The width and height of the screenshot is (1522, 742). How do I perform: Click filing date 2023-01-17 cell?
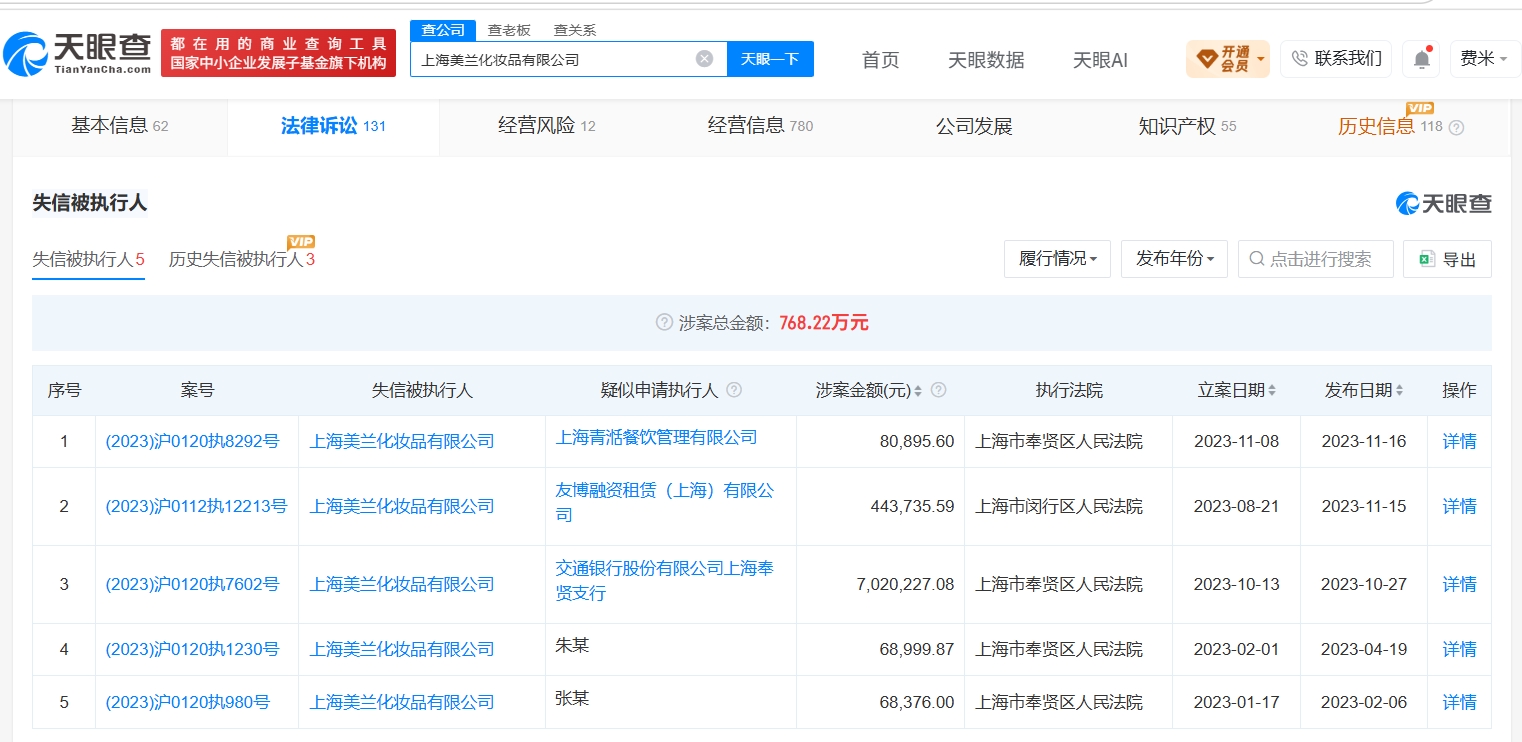click(x=1236, y=702)
